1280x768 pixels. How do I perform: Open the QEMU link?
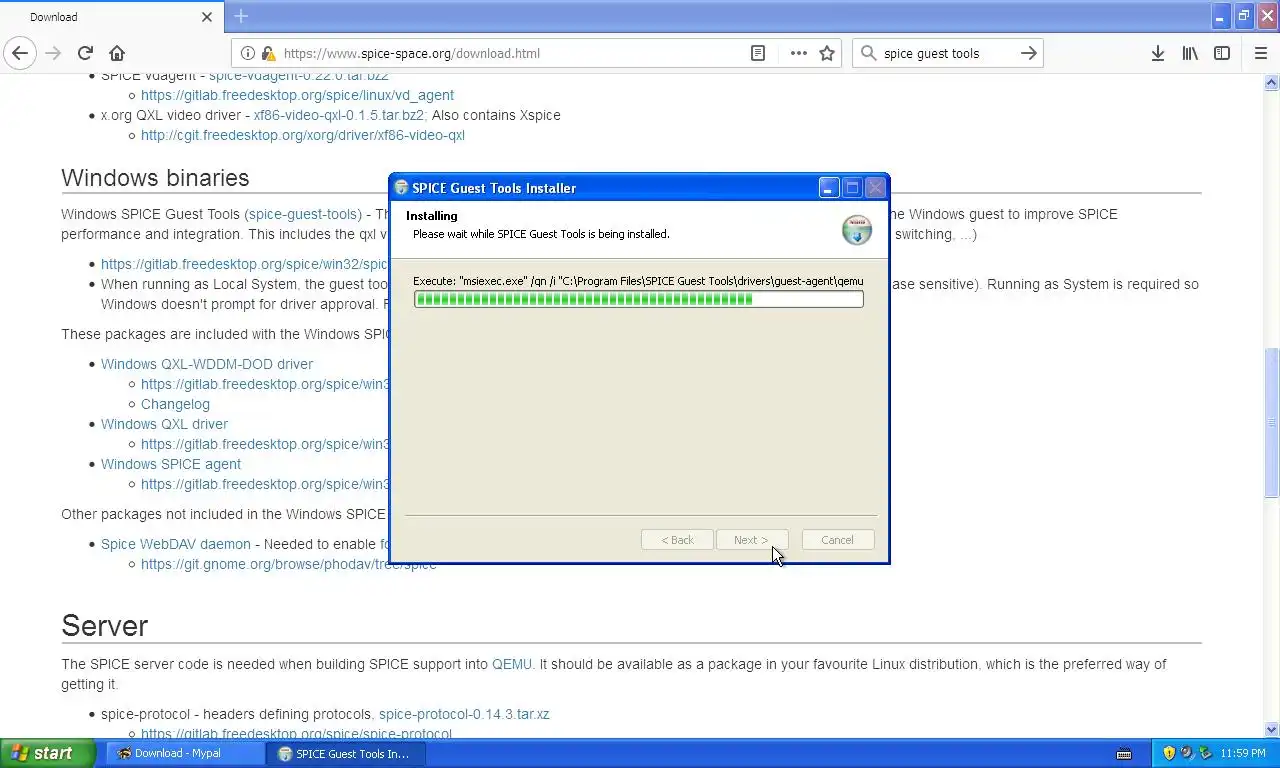pyautogui.click(x=512, y=664)
